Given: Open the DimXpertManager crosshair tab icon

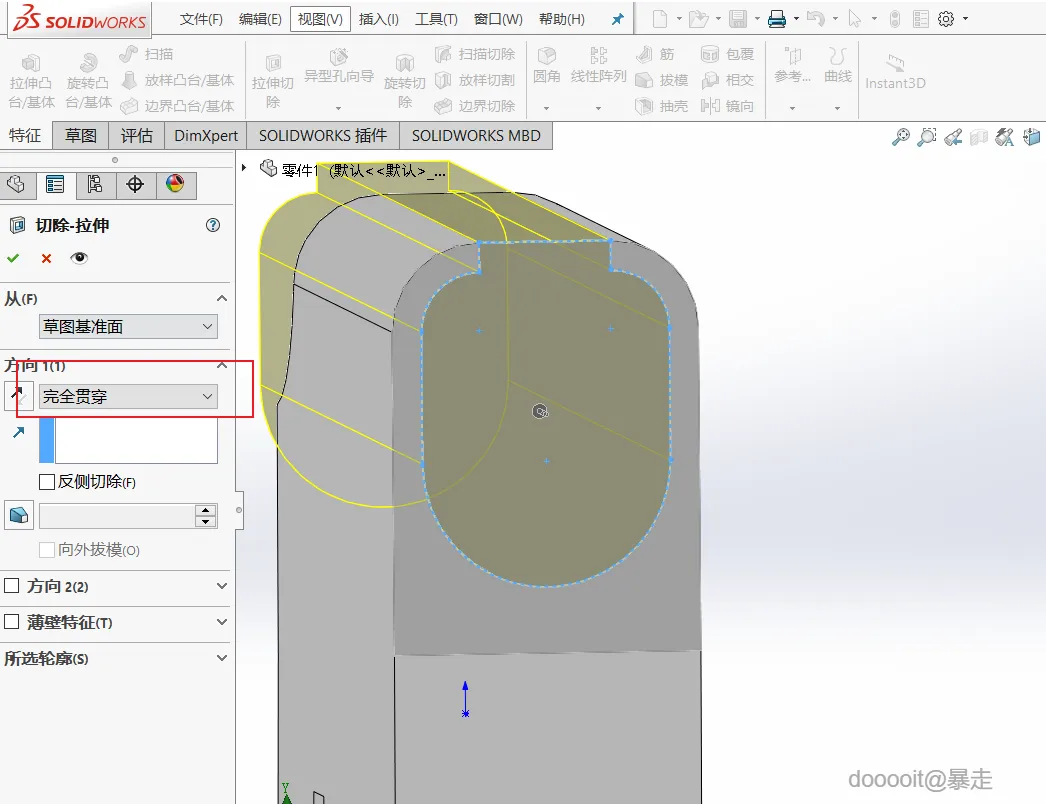Looking at the screenshot, I should [135, 184].
